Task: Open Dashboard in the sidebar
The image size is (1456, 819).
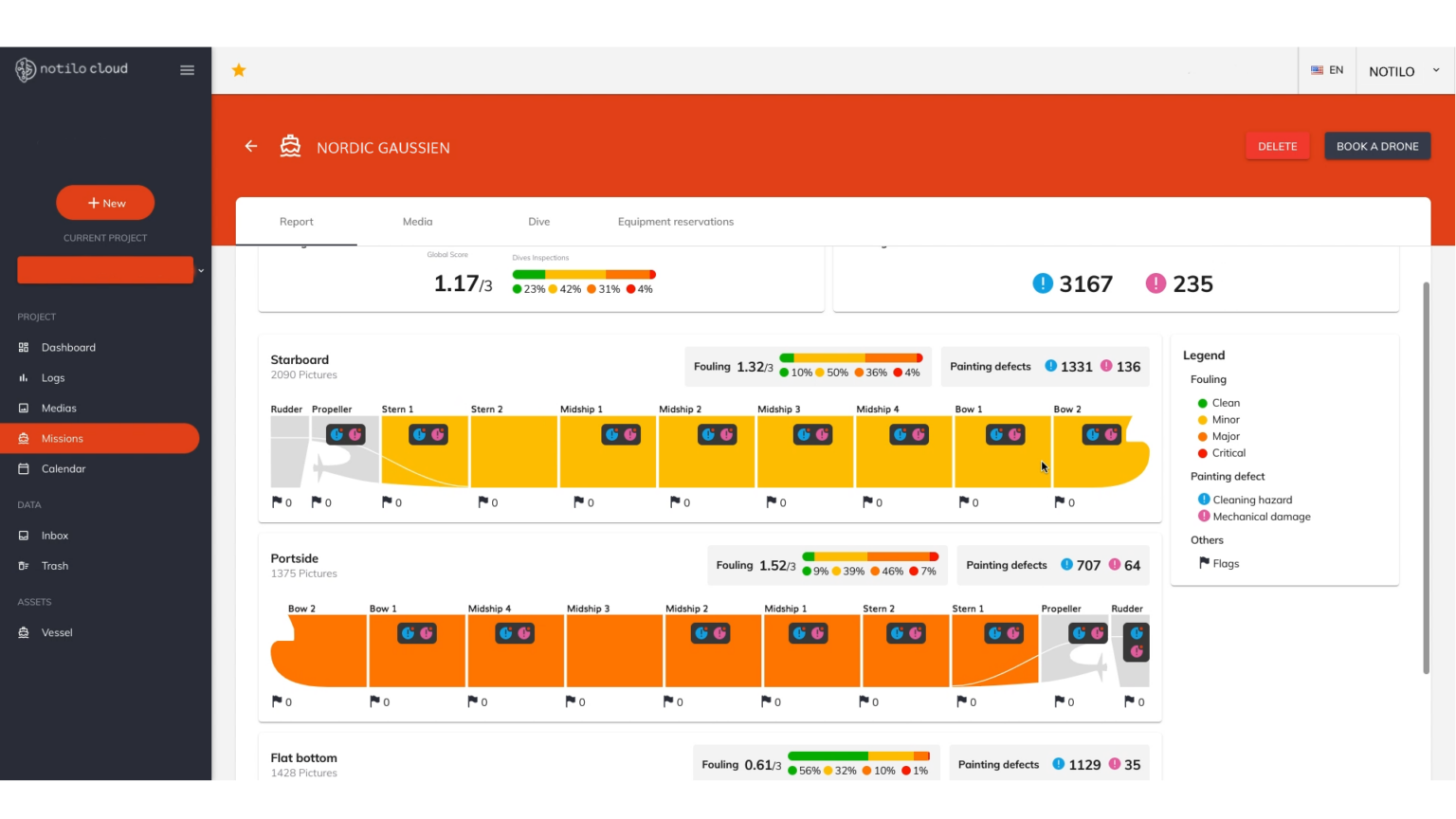Action: (x=68, y=348)
